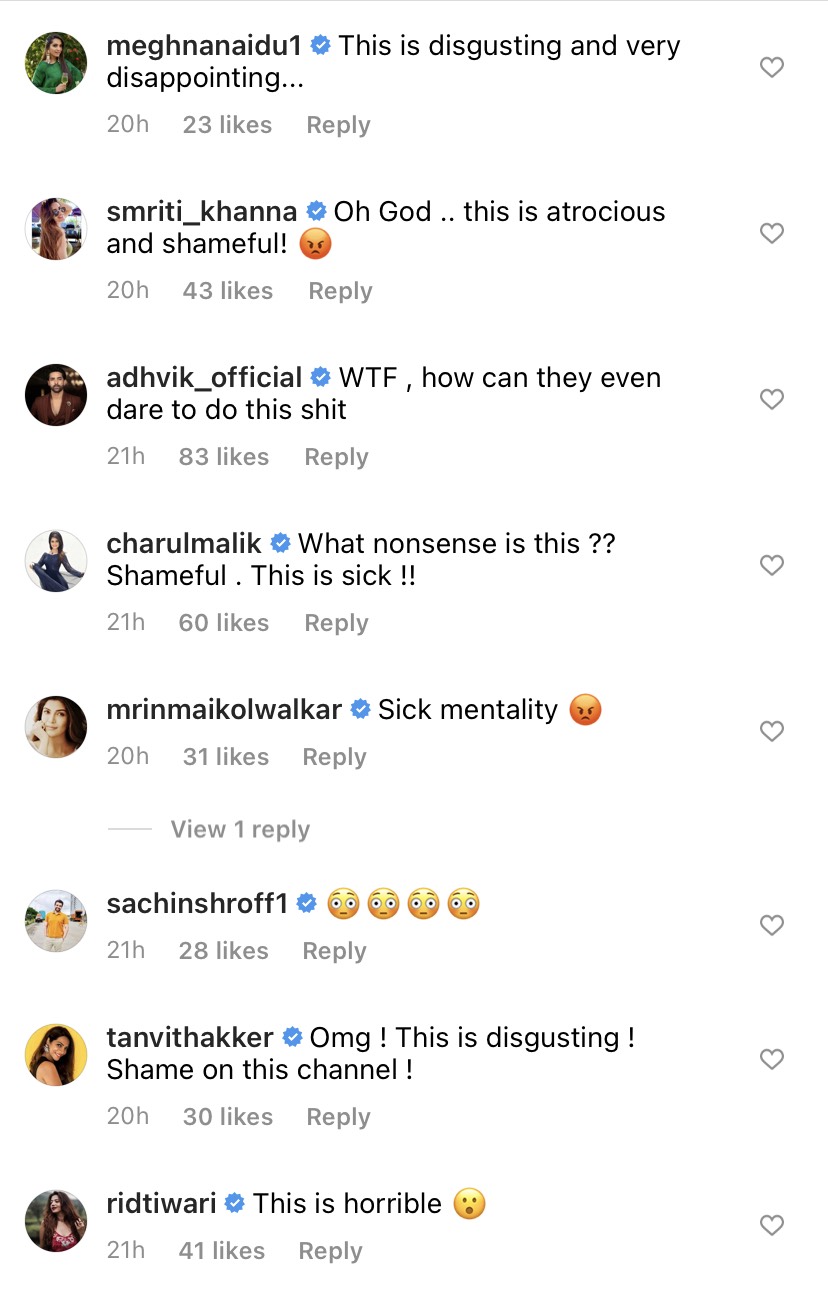Click the verified badge next to sachinshroff1
The image size is (828, 1291).
coord(306,902)
